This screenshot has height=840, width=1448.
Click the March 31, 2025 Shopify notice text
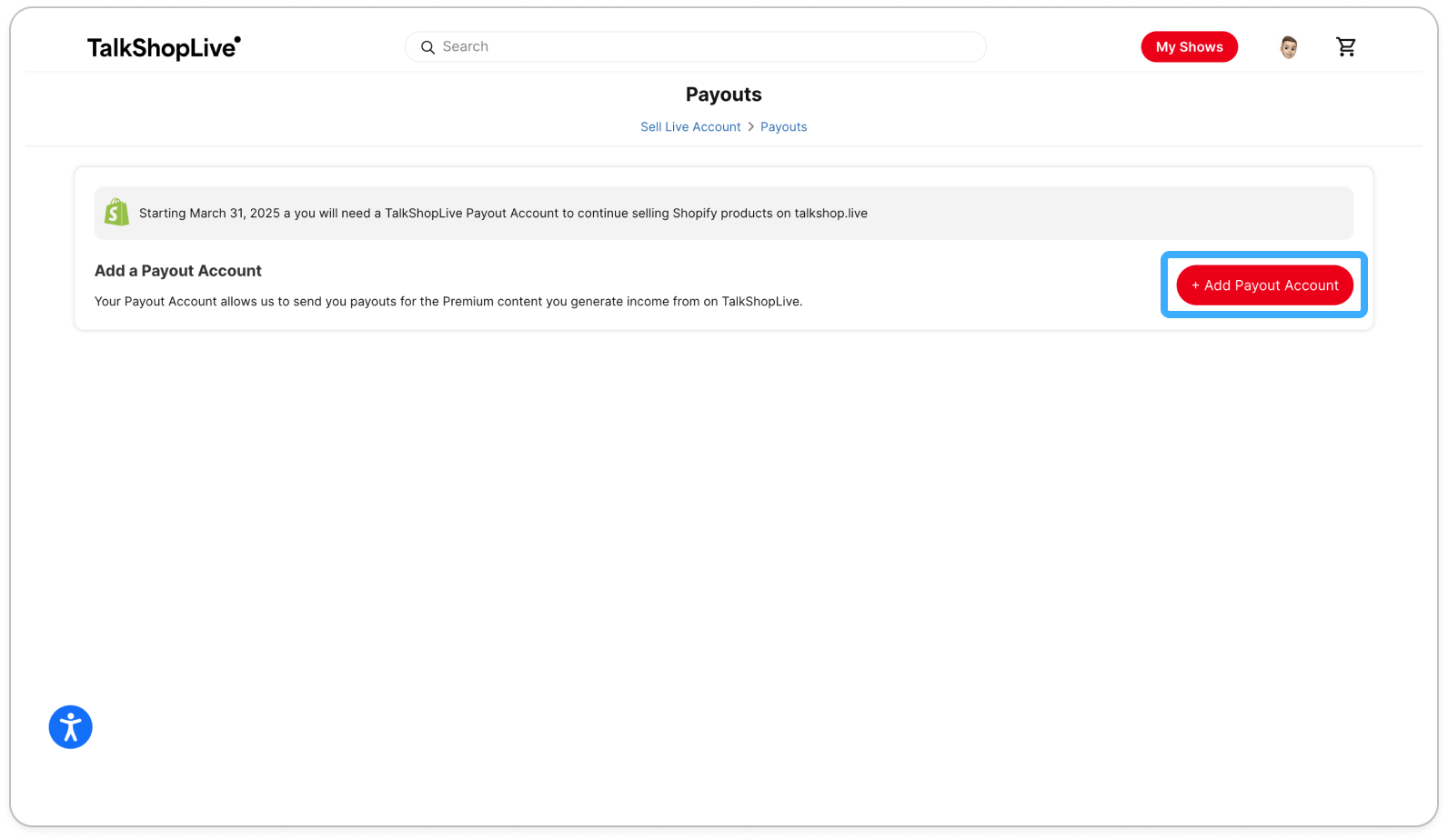coord(503,214)
